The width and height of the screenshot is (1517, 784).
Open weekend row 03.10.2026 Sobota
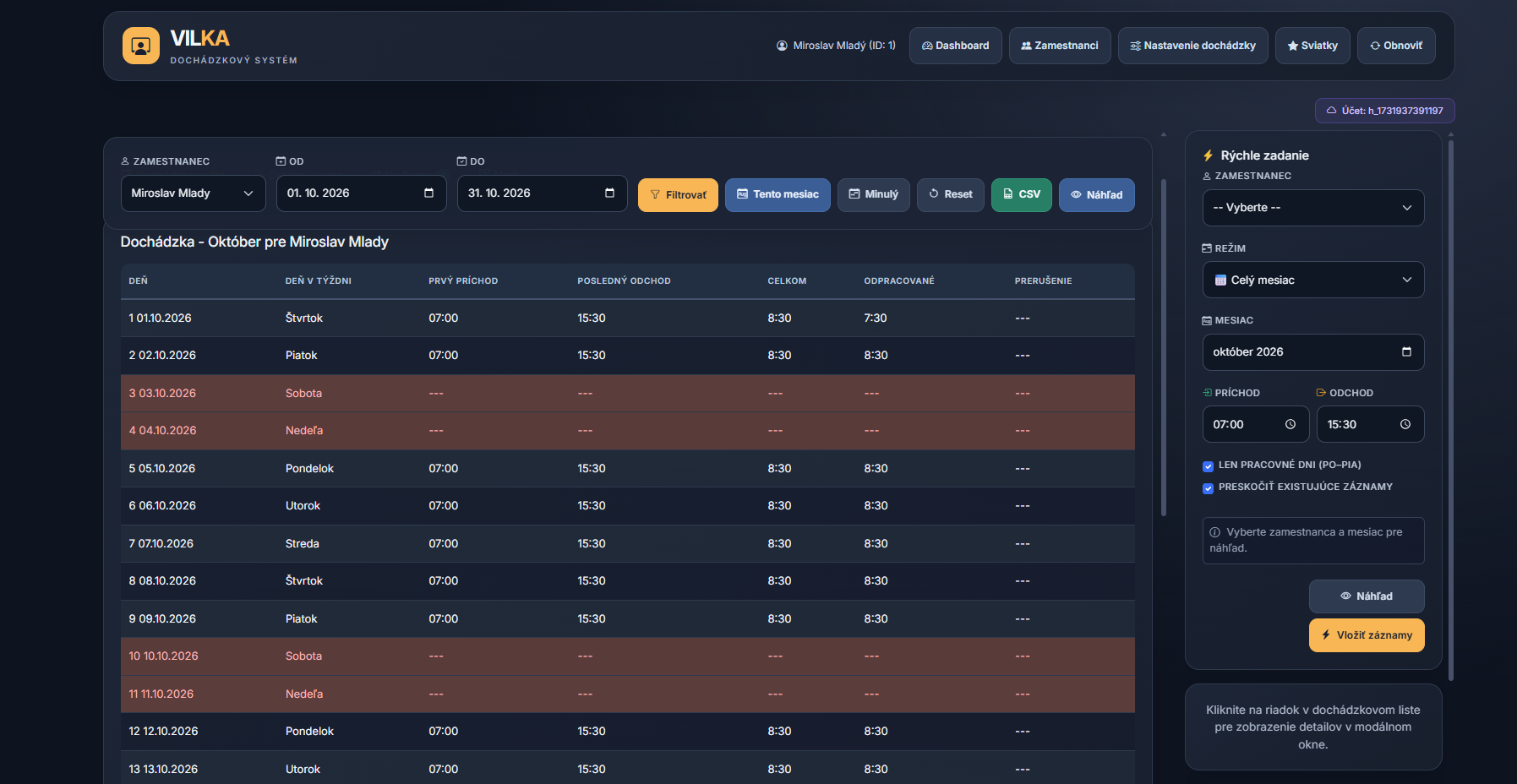[627, 394]
